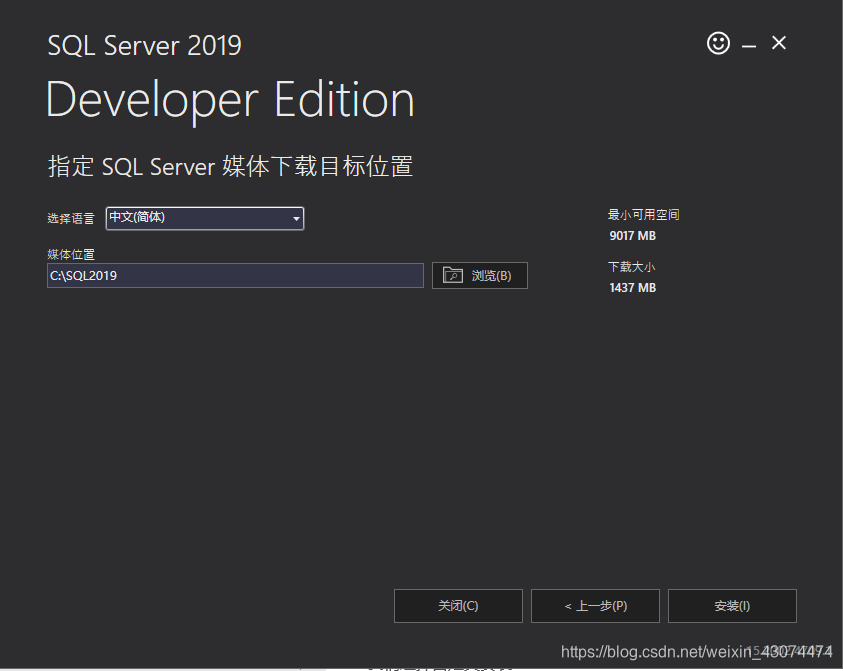Click the smiley feedback icon
The image size is (843, 671).
tap(718, 43)
